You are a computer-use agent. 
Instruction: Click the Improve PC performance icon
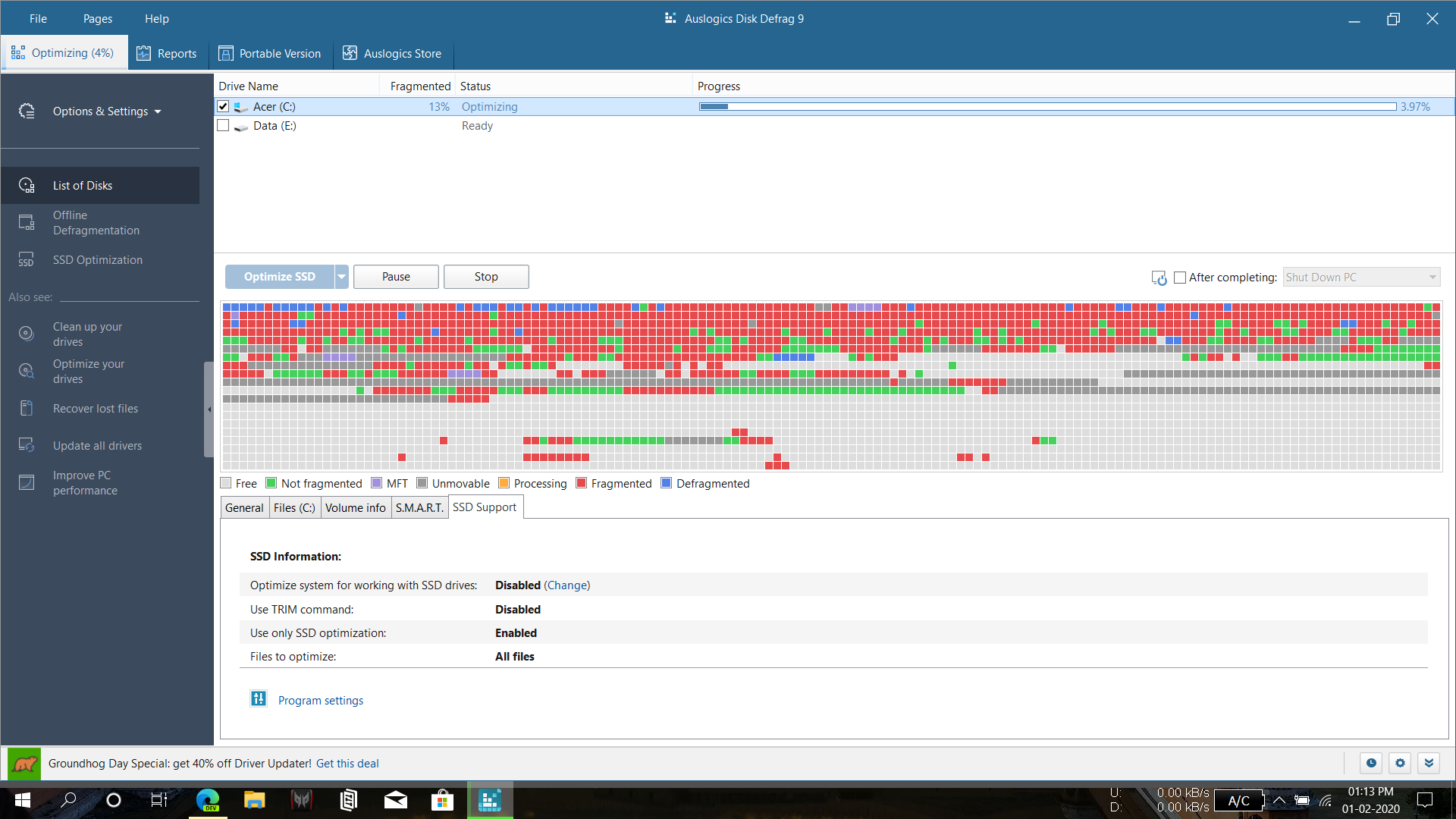coord(27,482)
